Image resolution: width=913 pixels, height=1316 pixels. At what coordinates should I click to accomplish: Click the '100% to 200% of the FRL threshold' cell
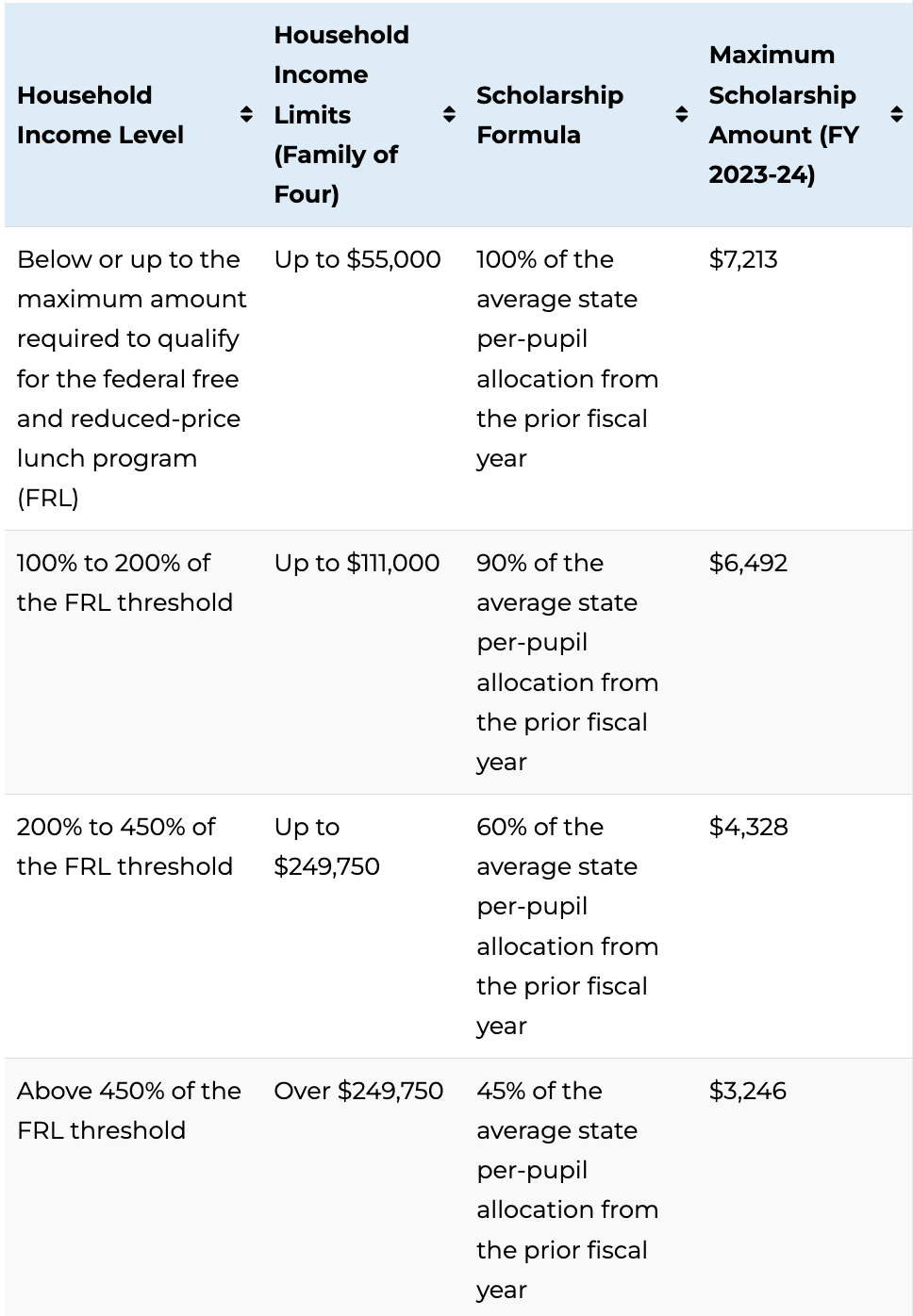(124, 583)
